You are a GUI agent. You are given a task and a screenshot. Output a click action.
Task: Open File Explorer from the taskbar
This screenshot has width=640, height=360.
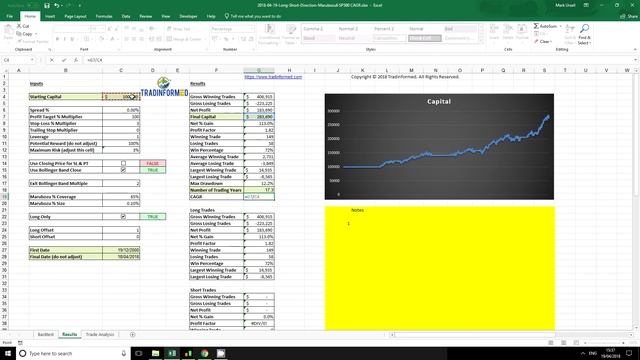155,353
